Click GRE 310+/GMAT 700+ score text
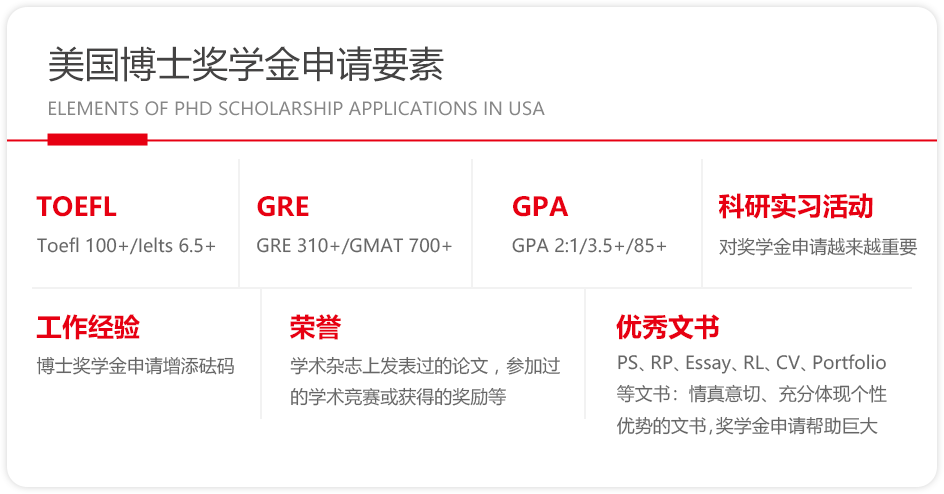 coord(354,245)
